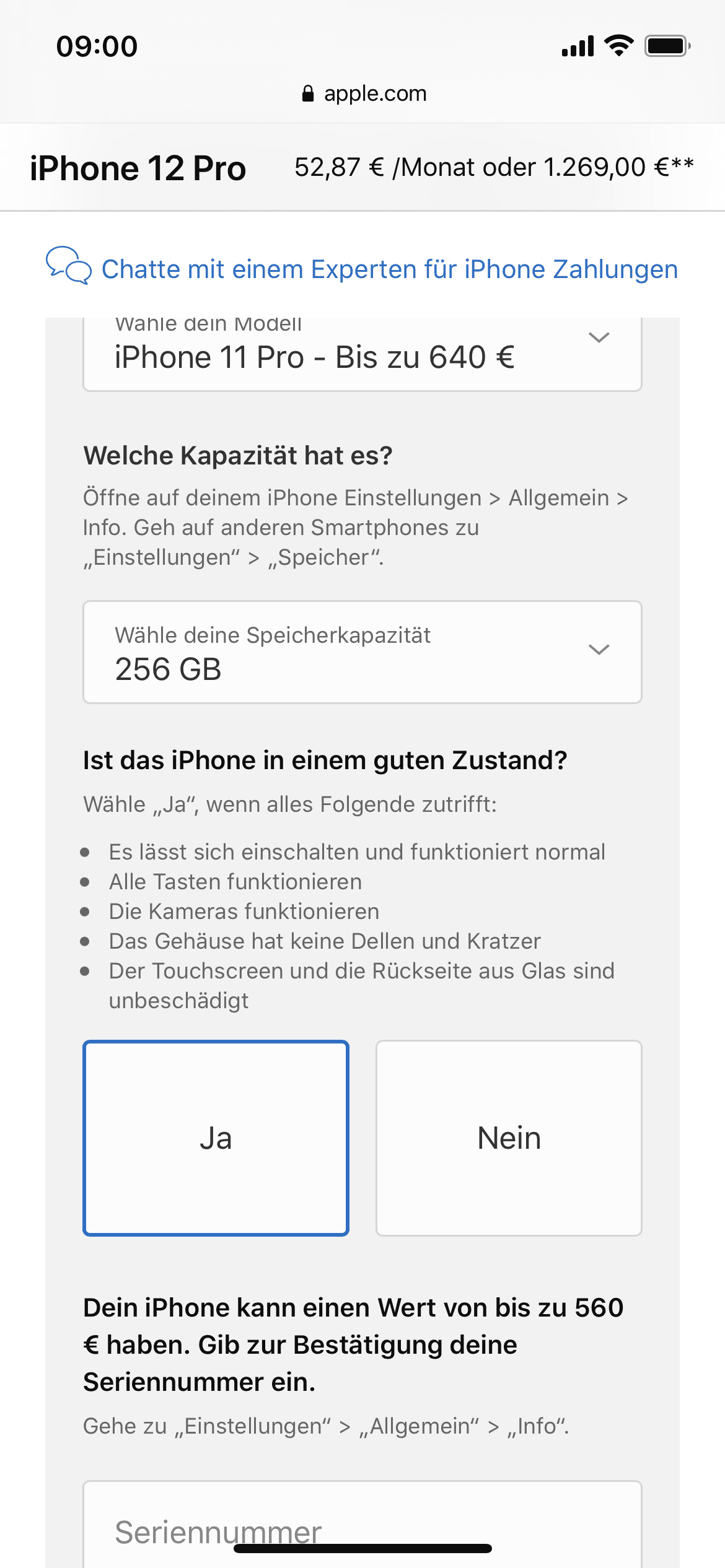Select the Nein condition option
Viewport: 725px width, 1568px height.
pyautogui.click(x=509, y=1138)
